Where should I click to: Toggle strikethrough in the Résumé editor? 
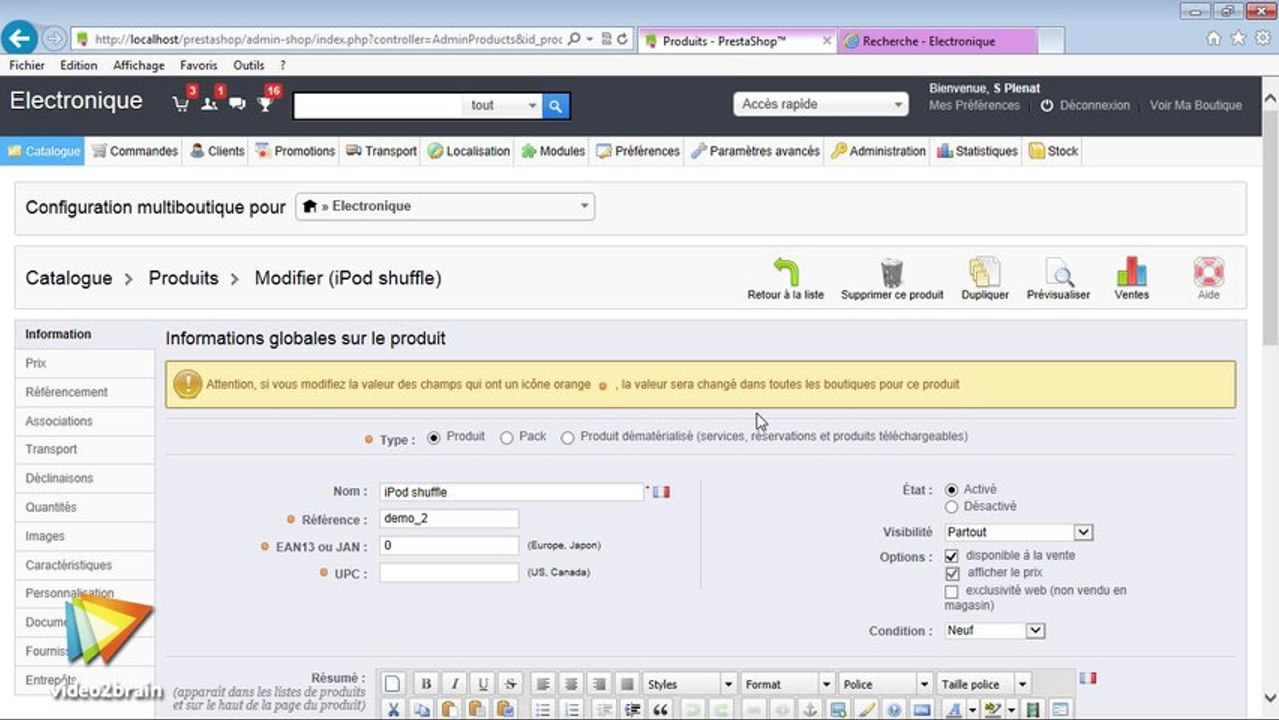[511, 684]
